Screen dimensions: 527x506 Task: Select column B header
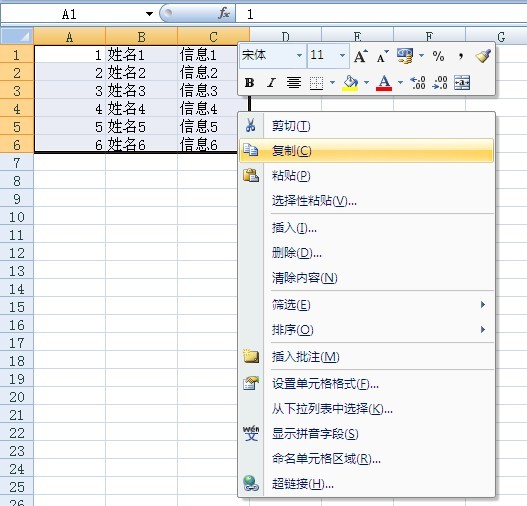click(x=141, y=36)
